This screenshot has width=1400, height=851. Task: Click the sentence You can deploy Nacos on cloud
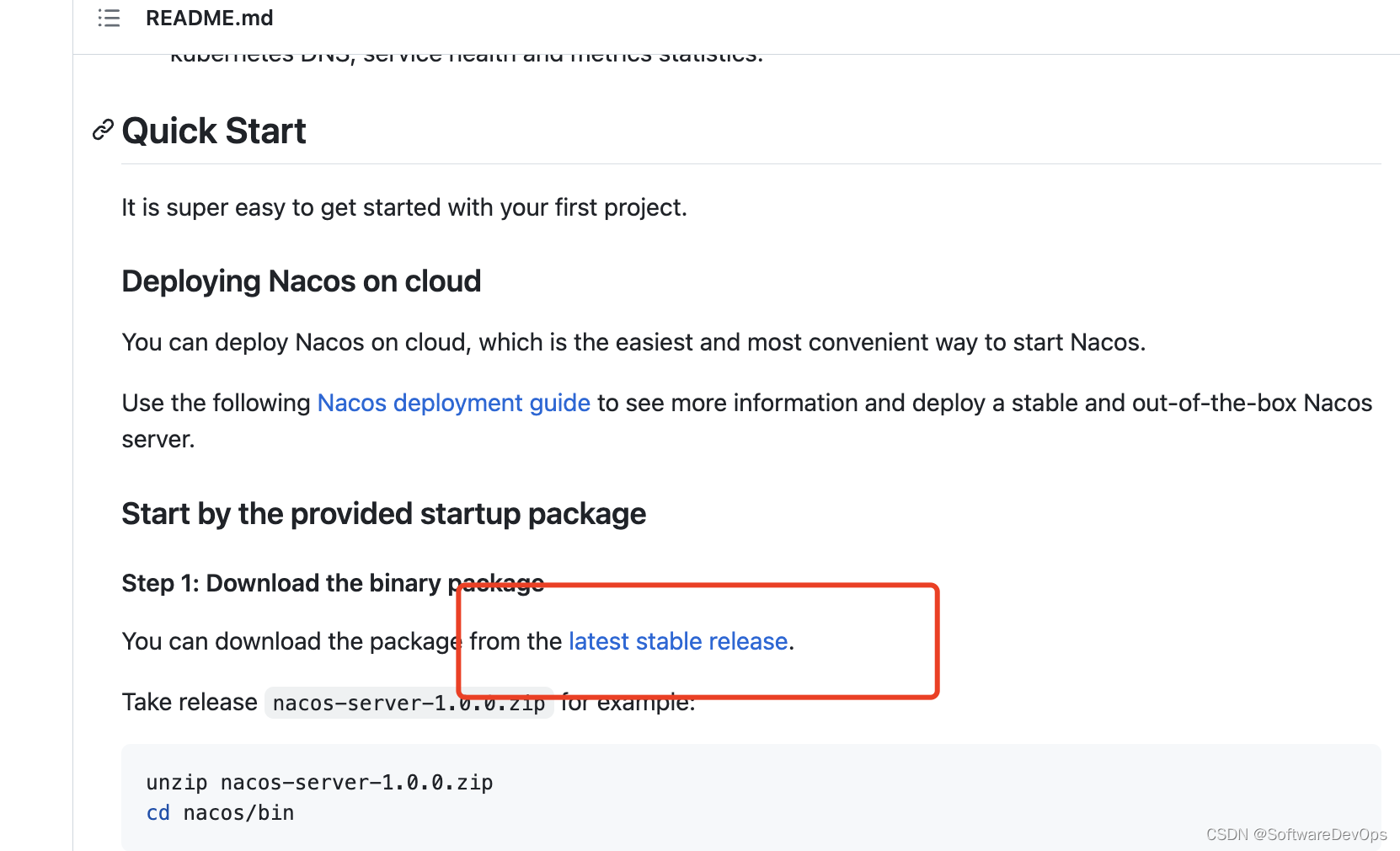click(x=633, y=342)
